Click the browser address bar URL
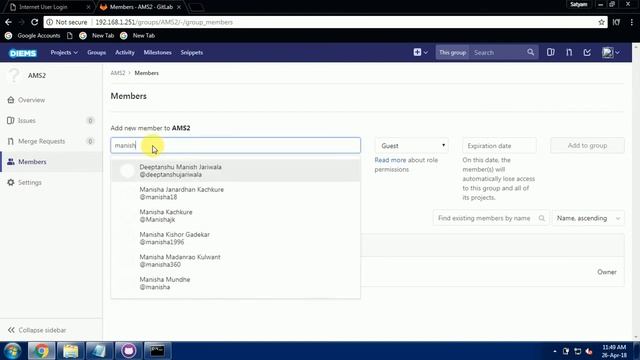This screenshot has width=640, height=360. (x=164, y=22)
